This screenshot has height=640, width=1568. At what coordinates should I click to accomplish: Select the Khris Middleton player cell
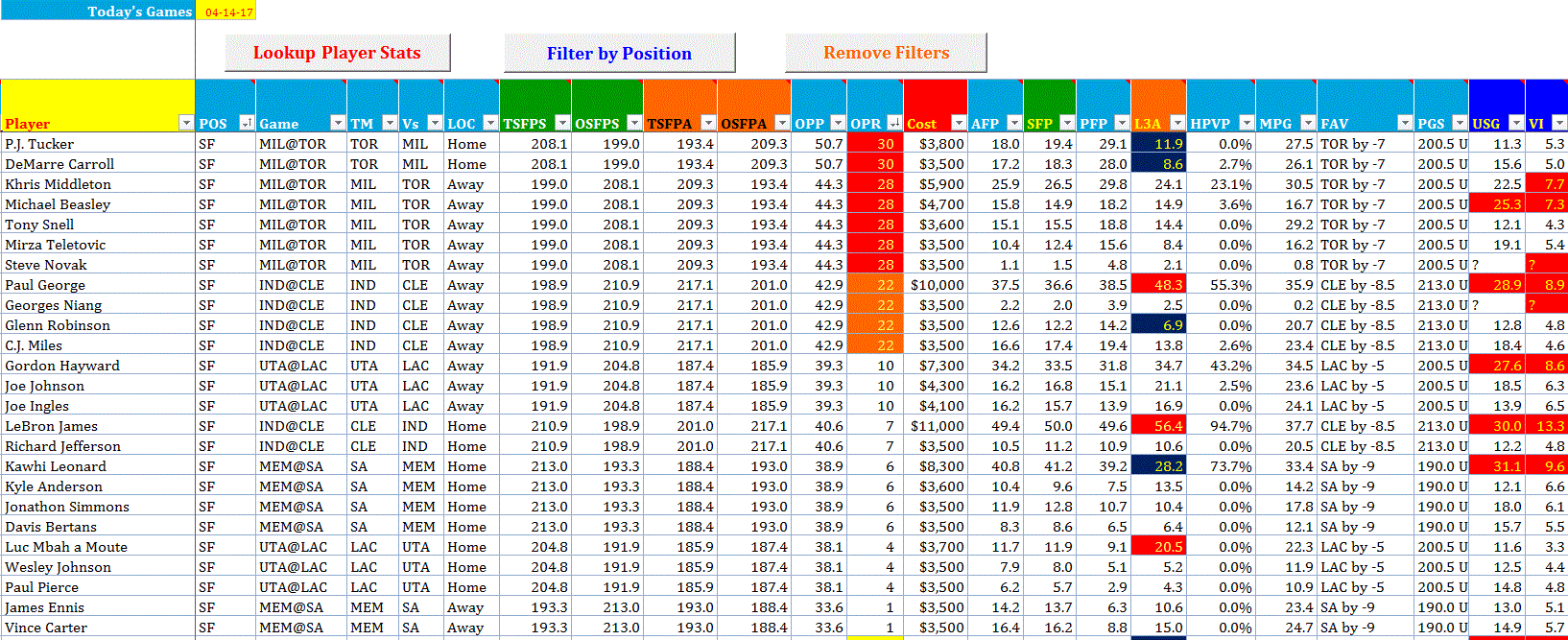(98, 184)
